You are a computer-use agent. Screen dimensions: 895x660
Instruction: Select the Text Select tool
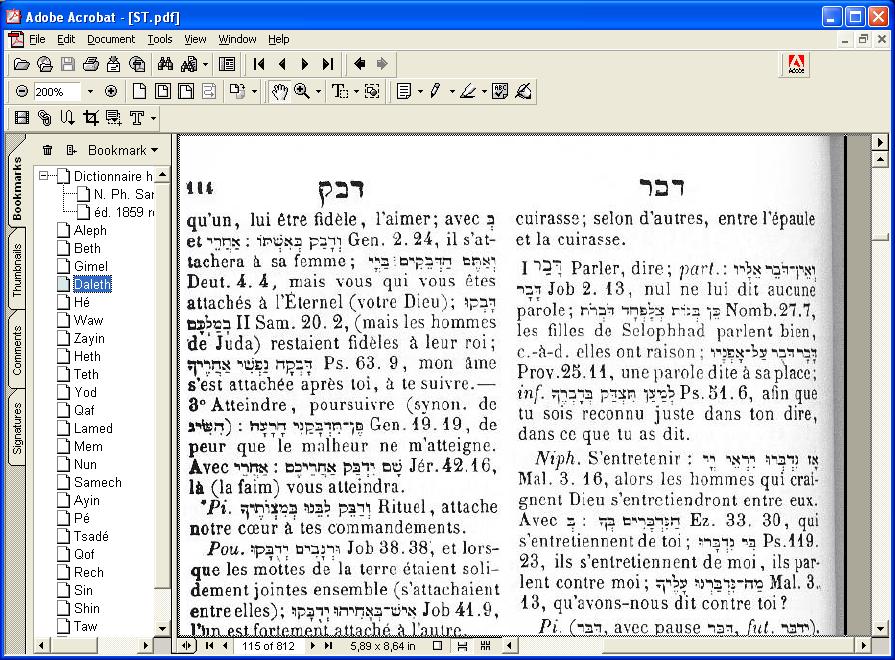click(x=340, y=91)
